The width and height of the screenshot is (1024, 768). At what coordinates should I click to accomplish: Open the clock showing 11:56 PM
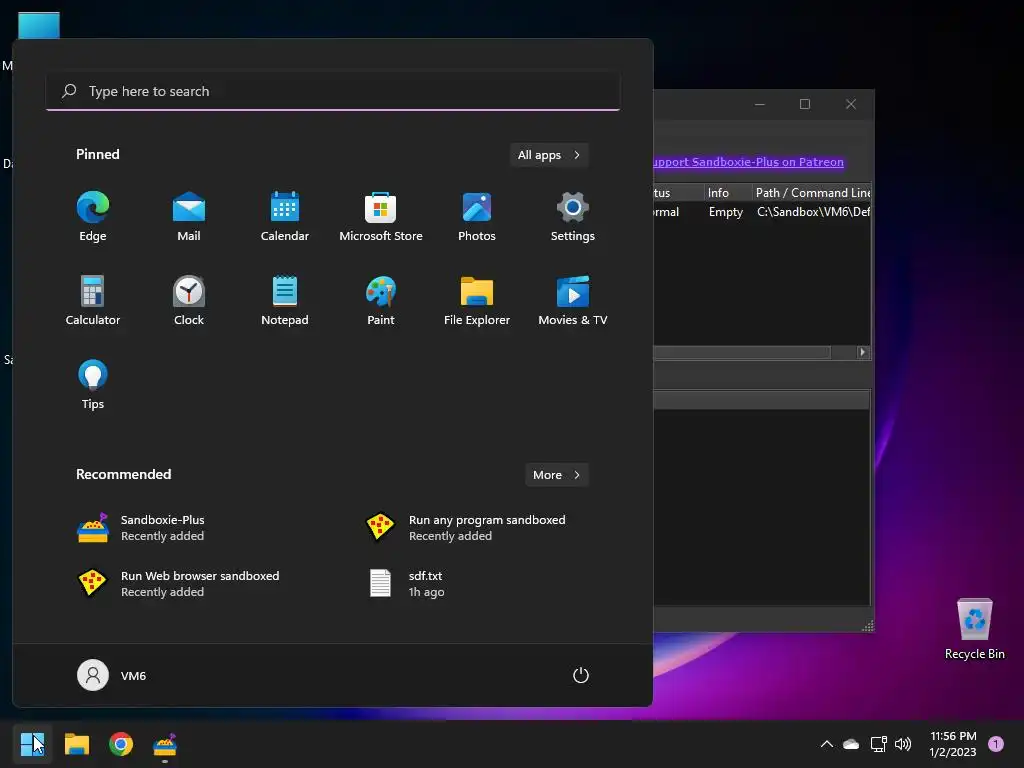tap(952, 744)
